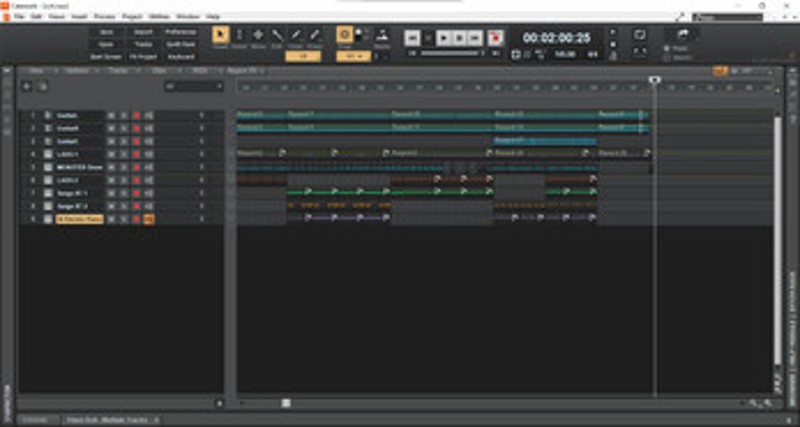Jump to project end button
800x427 pixels.
(476, 38)
